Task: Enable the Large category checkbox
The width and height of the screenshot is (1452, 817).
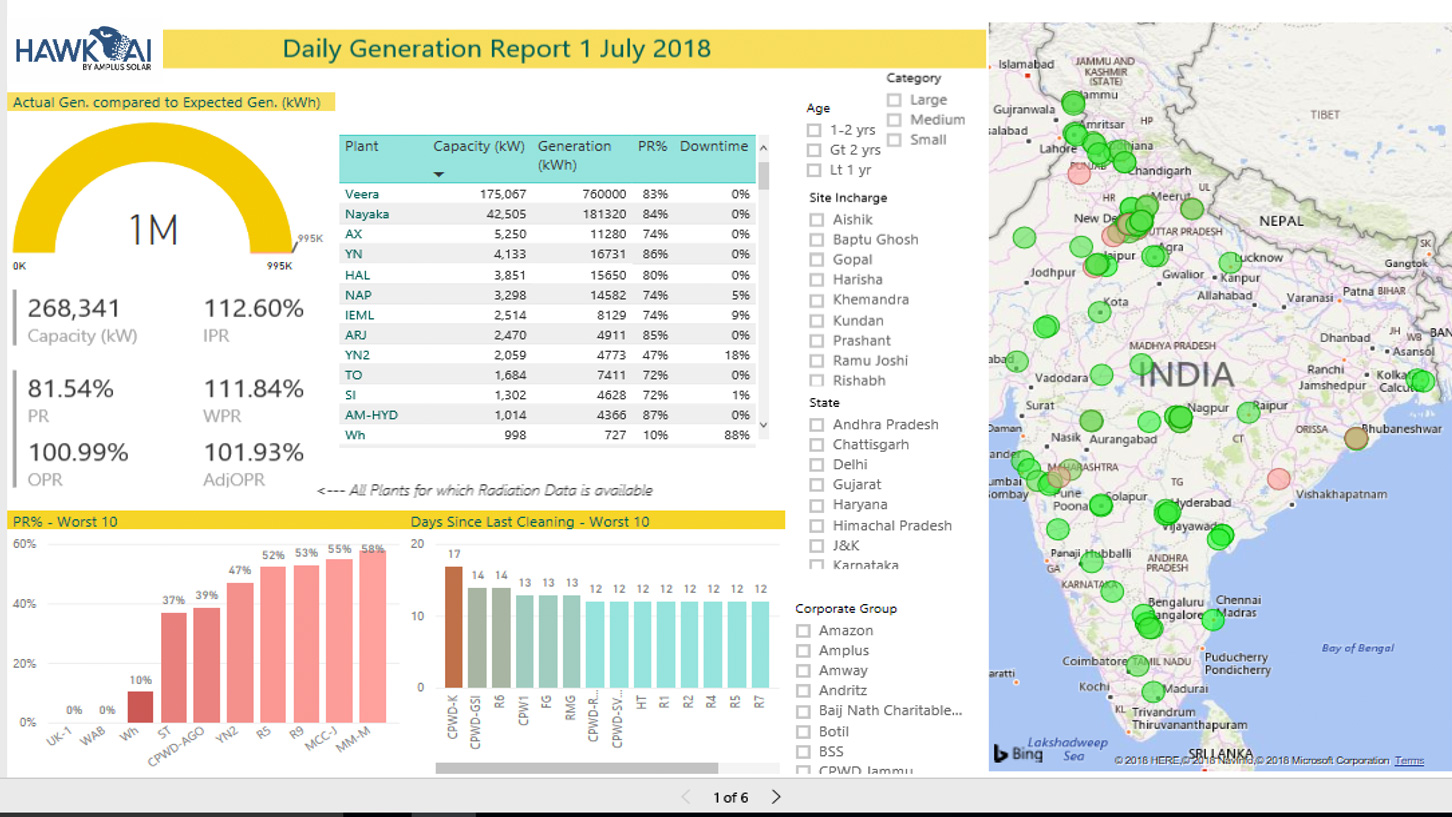Action: click(x=894, y=100)
